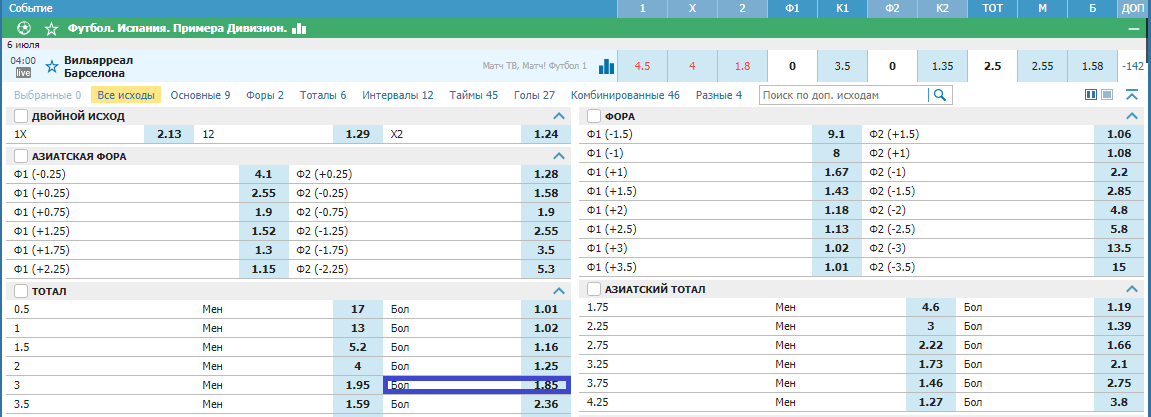Click the search magnifier button
This screenshot has height=417, width=1151.
pyautogui.click(x=940, y=95)
